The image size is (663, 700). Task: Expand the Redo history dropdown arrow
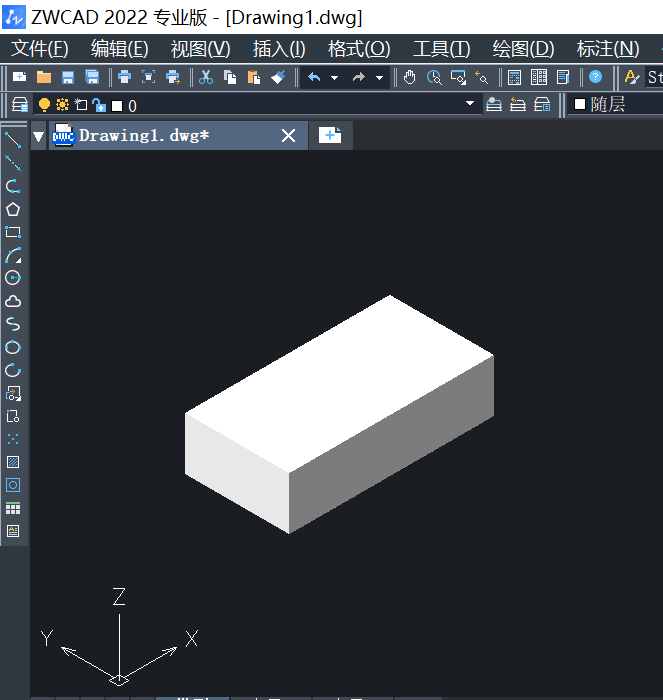379,78
